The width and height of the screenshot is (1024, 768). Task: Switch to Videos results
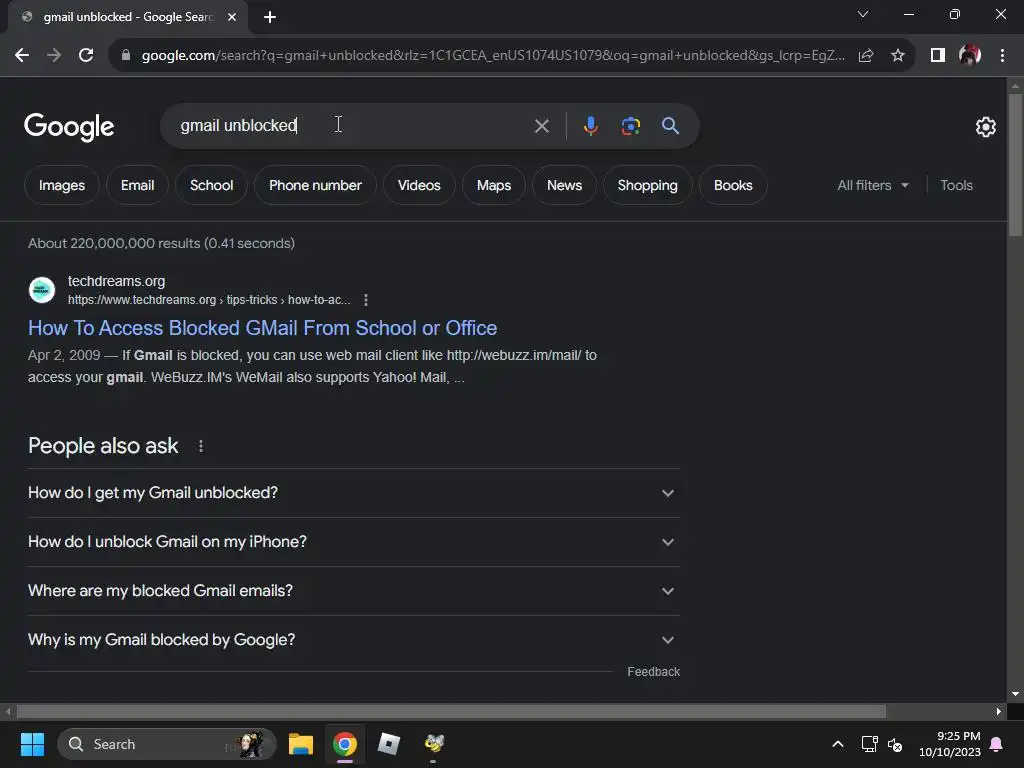[x=419, y=185]
